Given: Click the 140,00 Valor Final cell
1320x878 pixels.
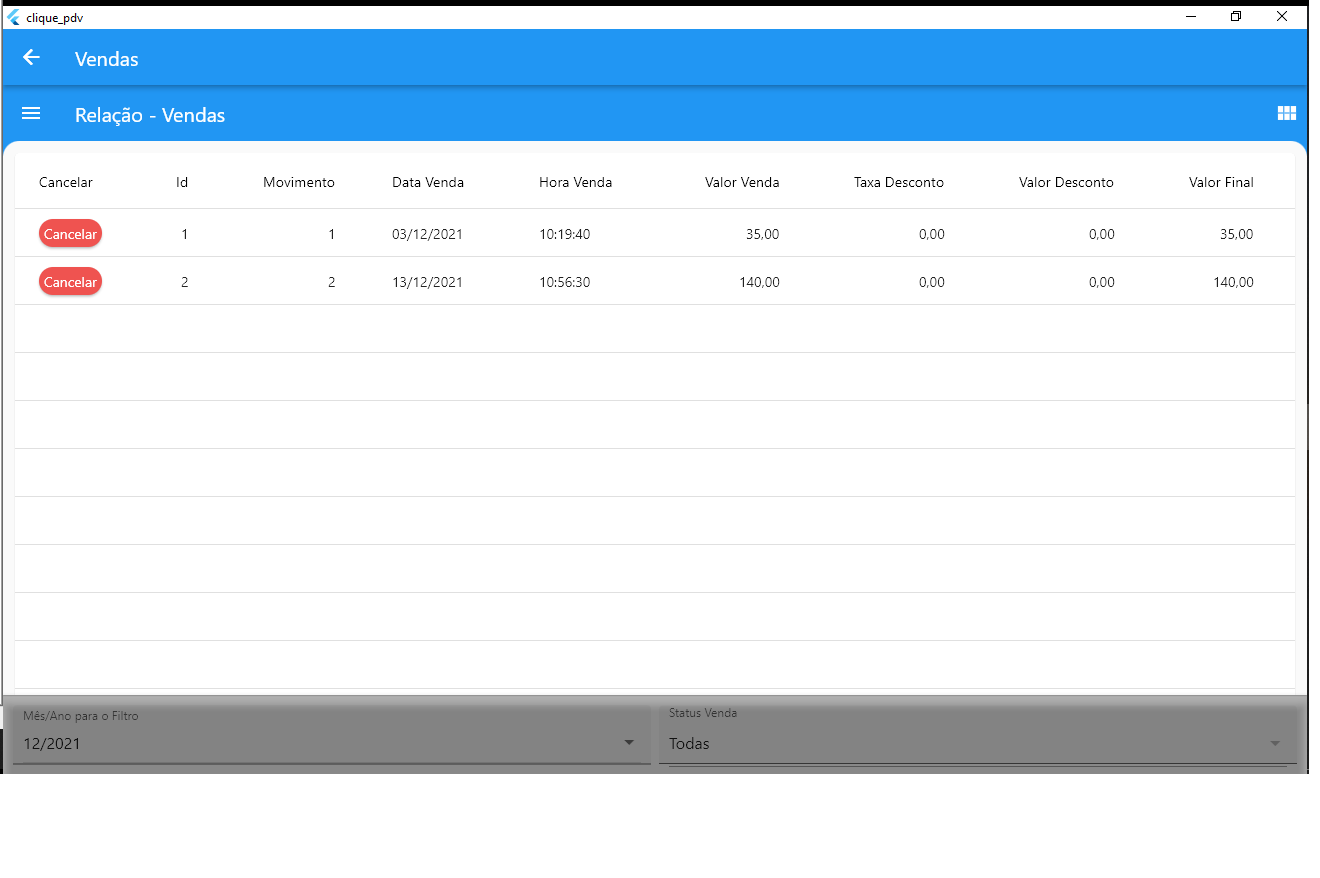Looking at the screenshot, I should (1232, 283).
